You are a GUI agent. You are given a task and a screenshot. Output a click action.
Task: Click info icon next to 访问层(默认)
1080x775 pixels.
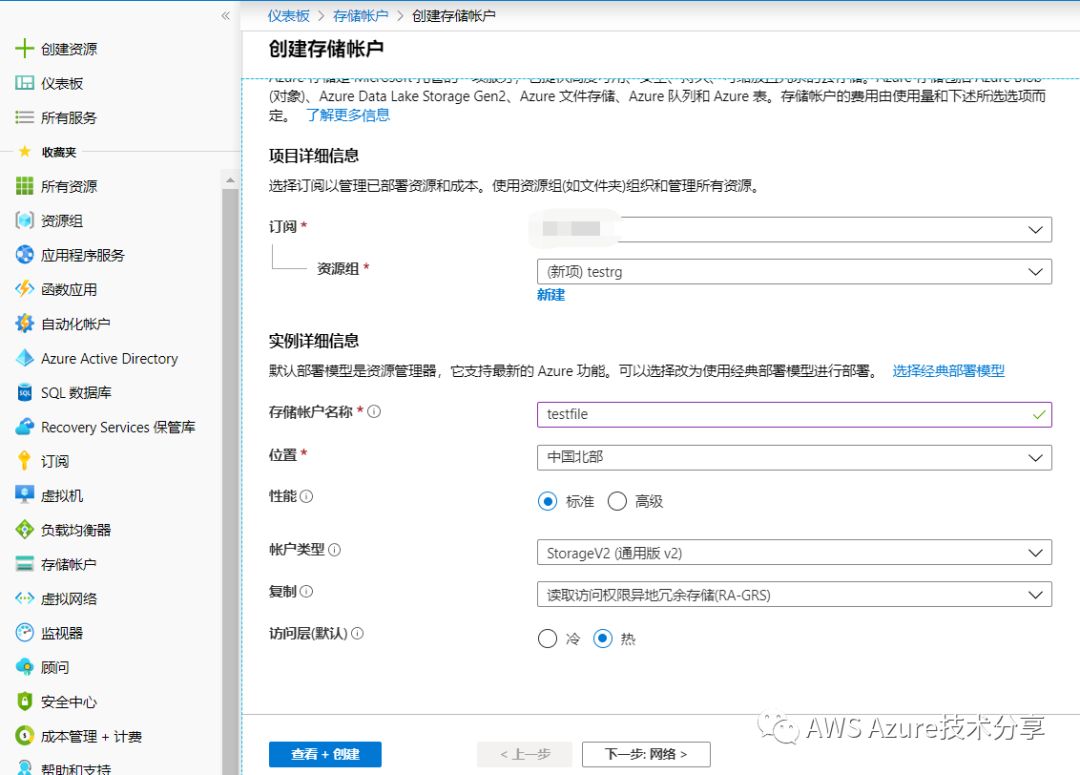coord(357,633)
